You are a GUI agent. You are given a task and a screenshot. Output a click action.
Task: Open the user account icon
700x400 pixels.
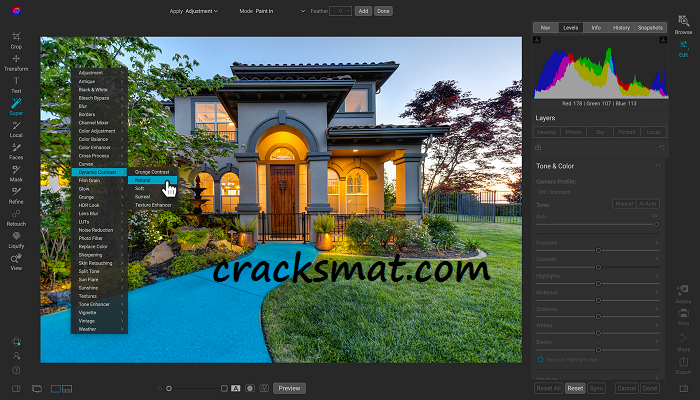(16, 356)
